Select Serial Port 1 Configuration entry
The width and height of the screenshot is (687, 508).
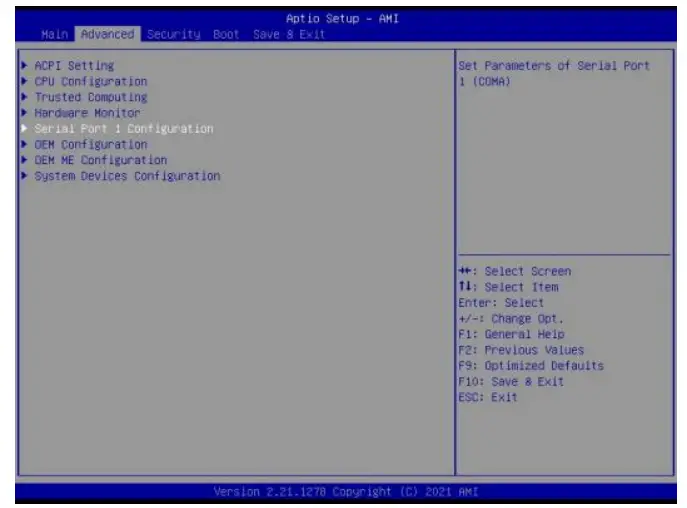pyautogui.click(x=124, y=129)
